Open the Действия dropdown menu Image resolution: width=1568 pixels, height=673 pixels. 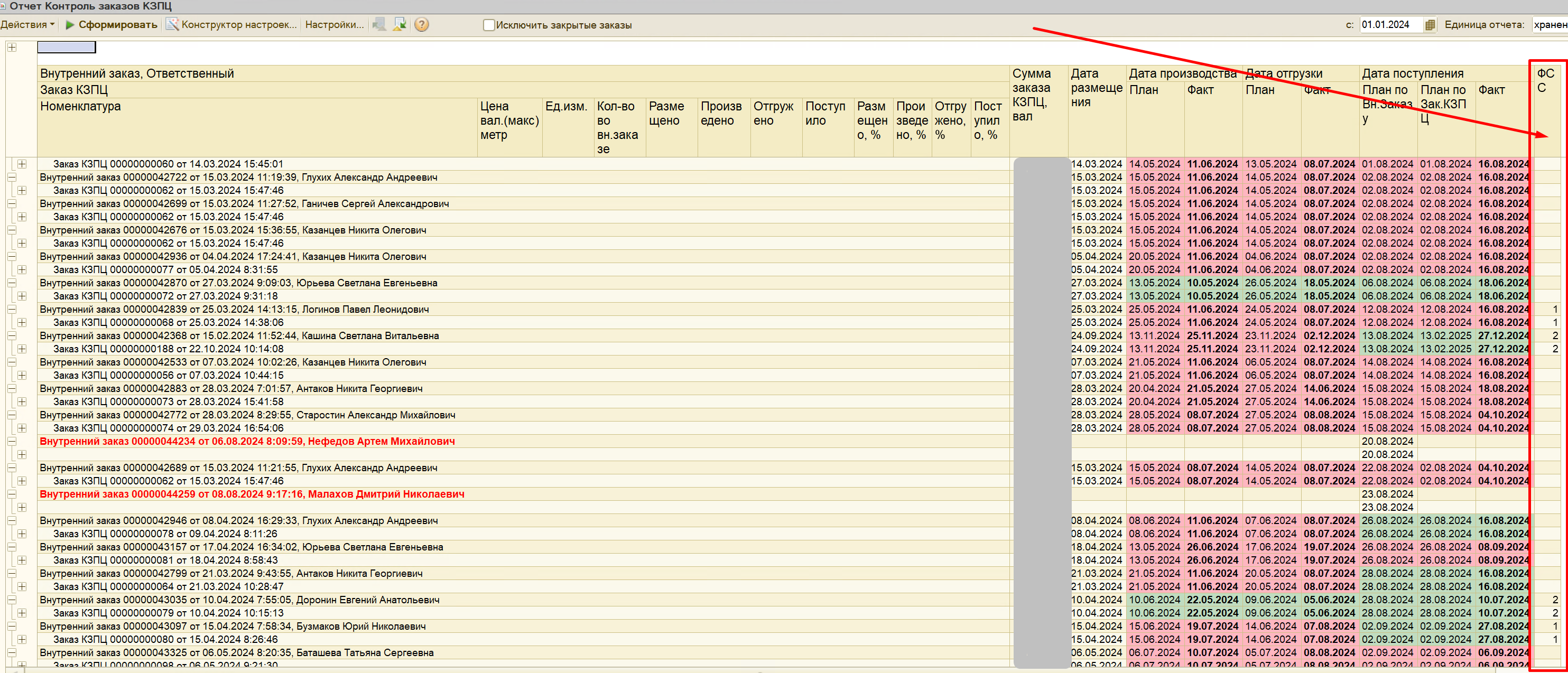click(x=27, y=24)
